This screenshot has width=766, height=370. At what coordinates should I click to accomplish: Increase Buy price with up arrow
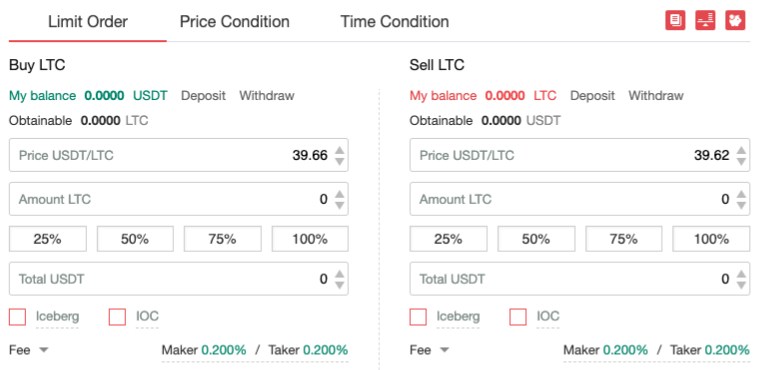[x=340, y=151]
